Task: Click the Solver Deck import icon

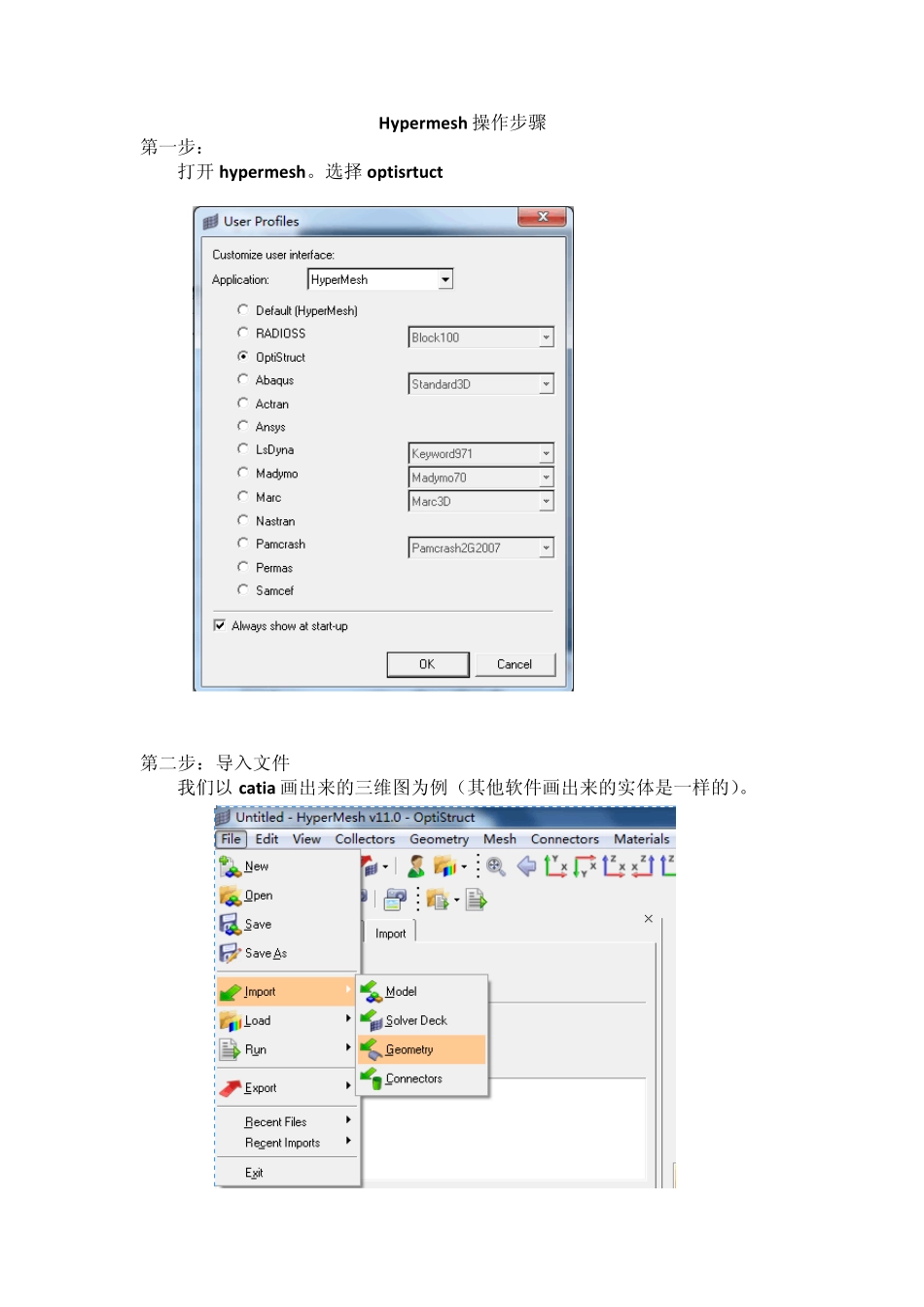Action: point(372,1020)
